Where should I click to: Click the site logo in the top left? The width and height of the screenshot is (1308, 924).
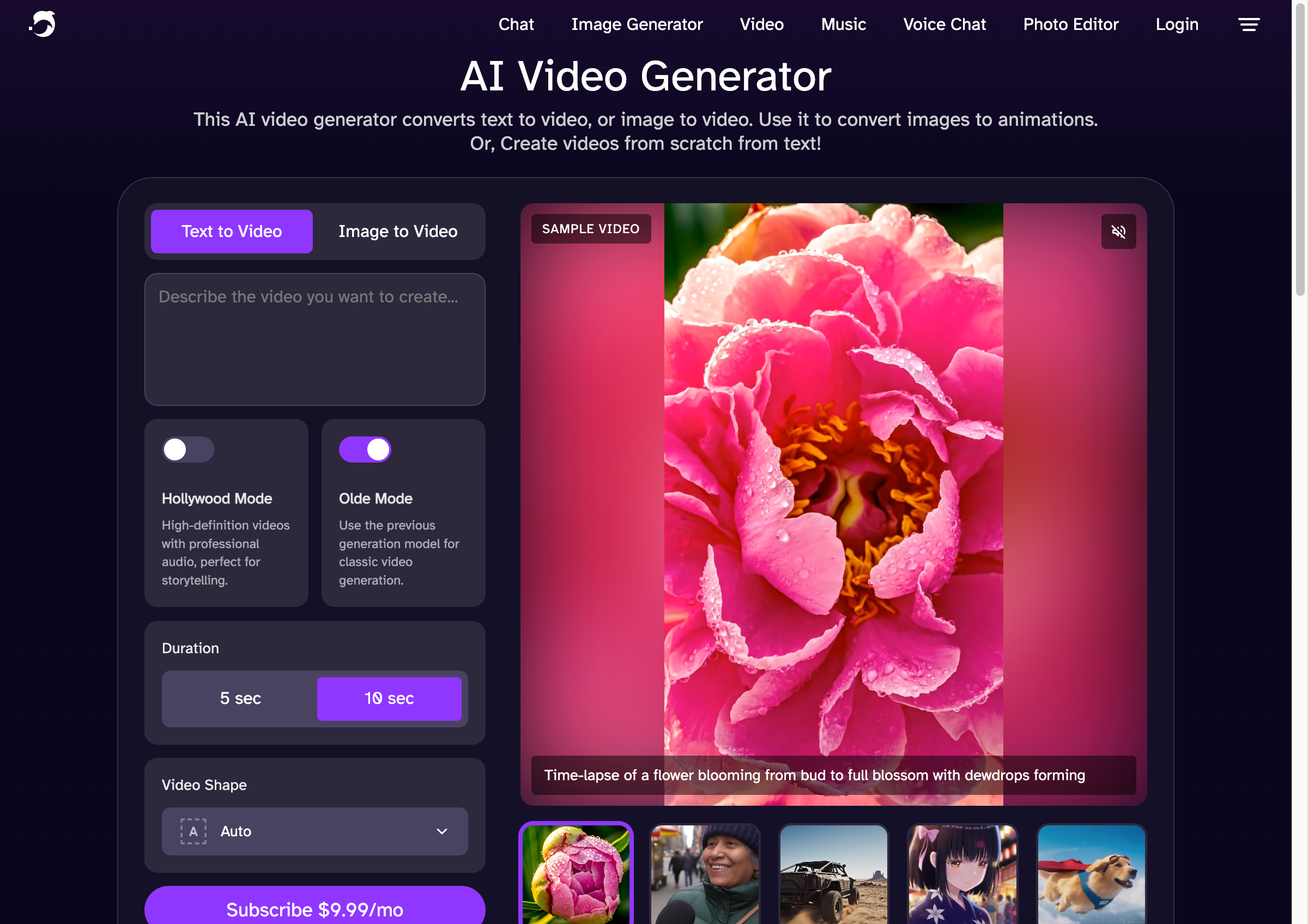[x=42, y=24]
